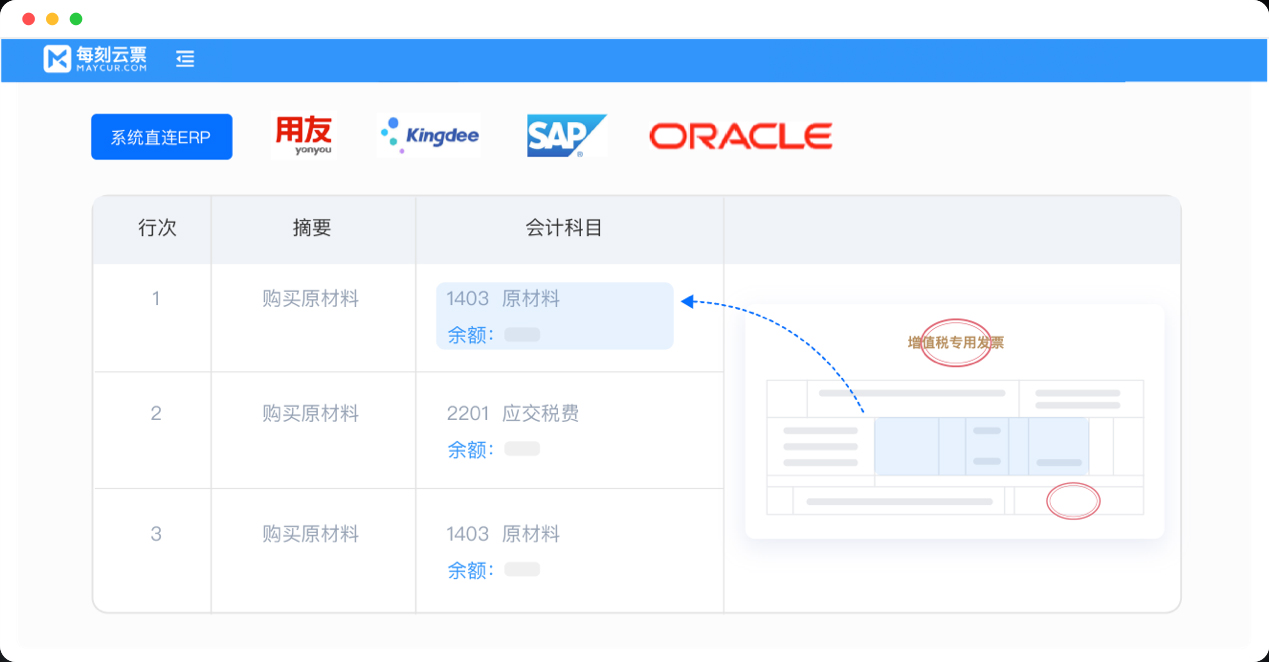1269x662 pixels.
Task: Click the red stamp circle at invoice bottom
Action: 1072,501
